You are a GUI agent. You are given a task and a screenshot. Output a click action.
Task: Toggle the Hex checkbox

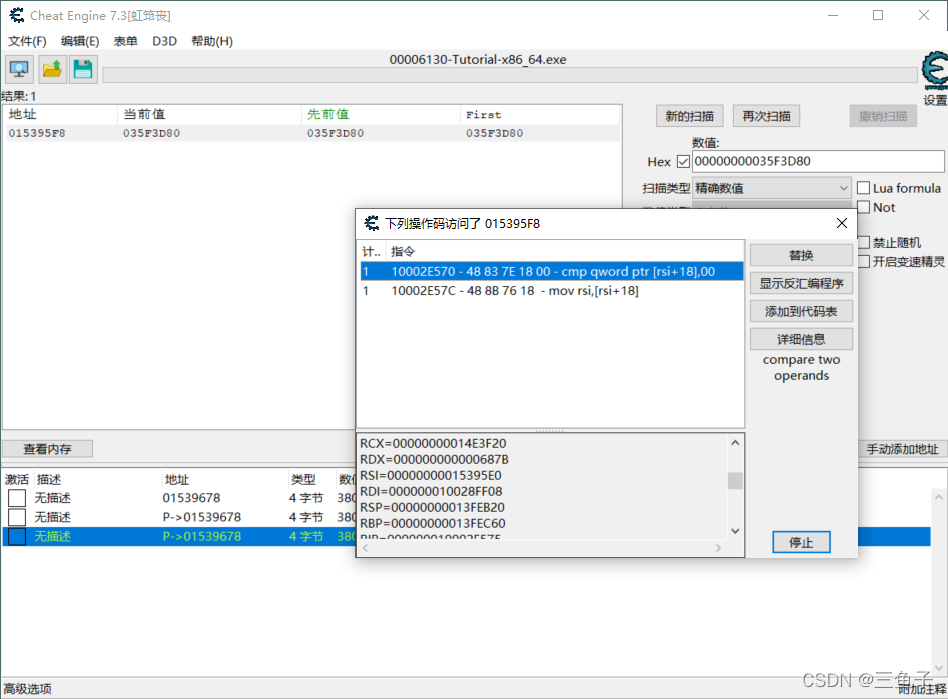click(x=683, y=161)
